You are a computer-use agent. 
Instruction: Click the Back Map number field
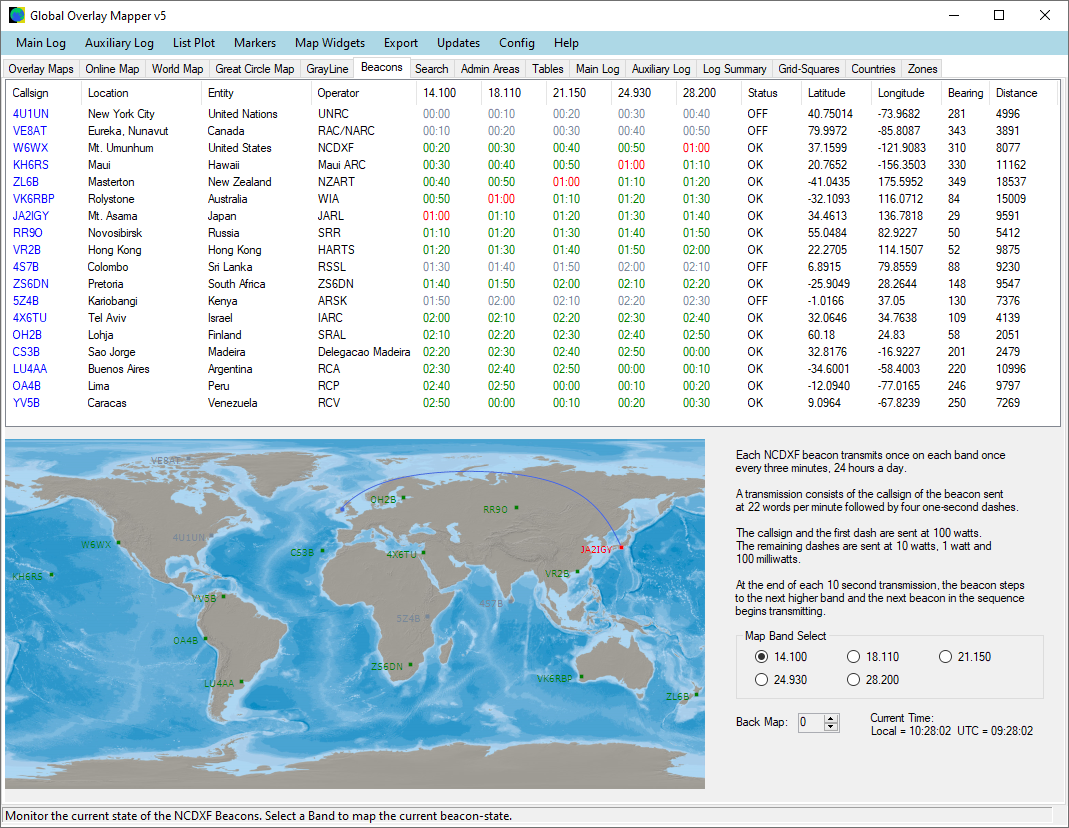(811, 722)
